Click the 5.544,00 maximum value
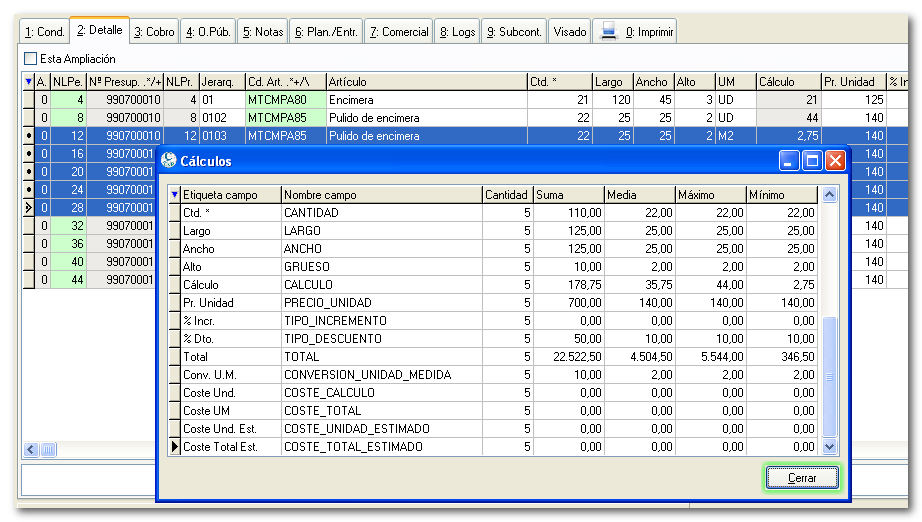Viewport: 922px width, 522px height. coord(710,357)
